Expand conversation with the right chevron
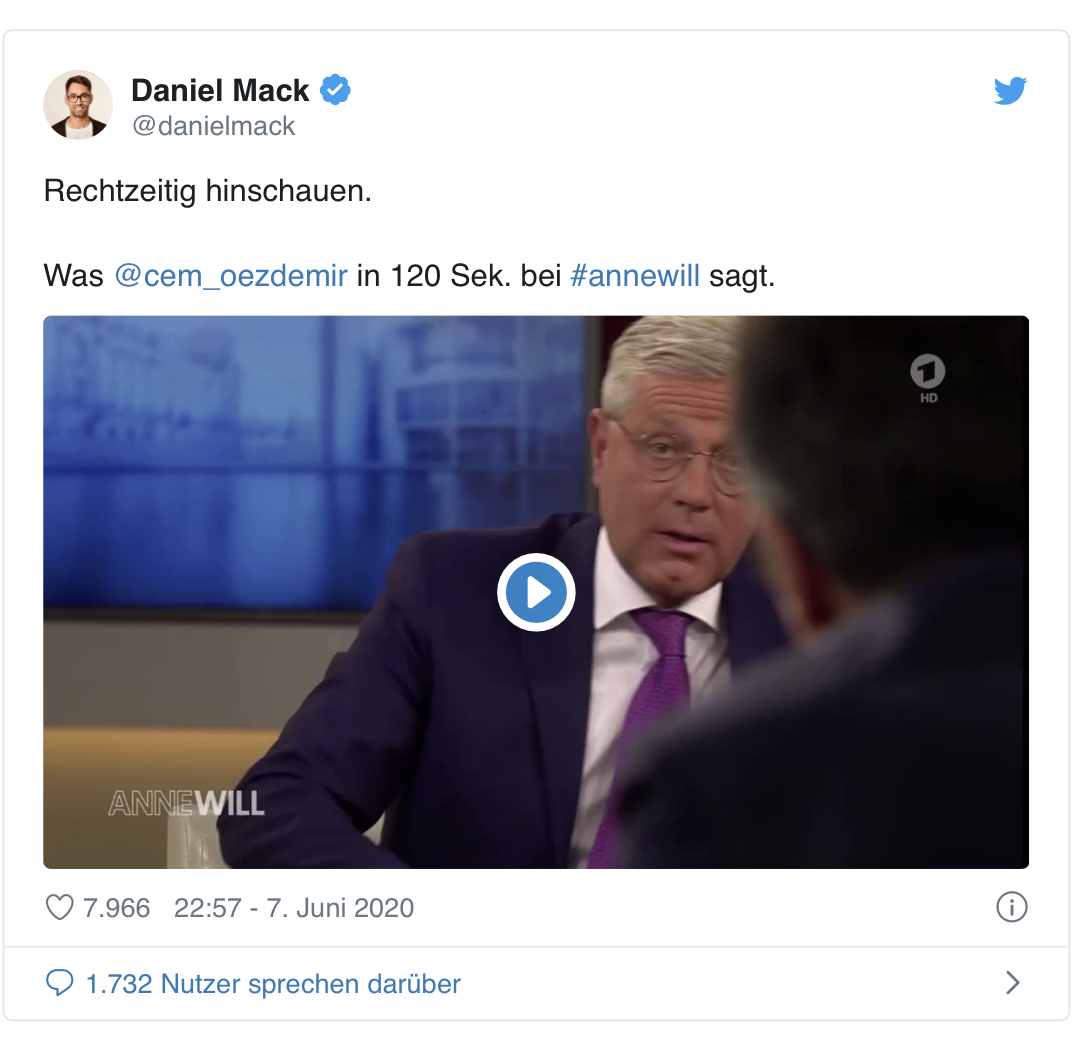 1012,983
